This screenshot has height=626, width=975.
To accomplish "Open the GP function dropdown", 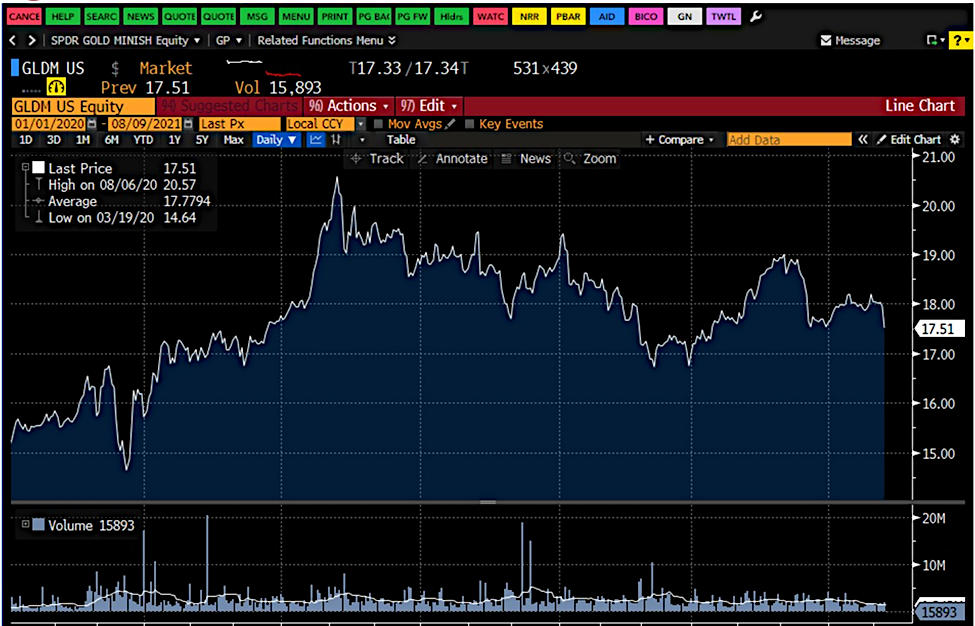I will (x=229, y=40).
